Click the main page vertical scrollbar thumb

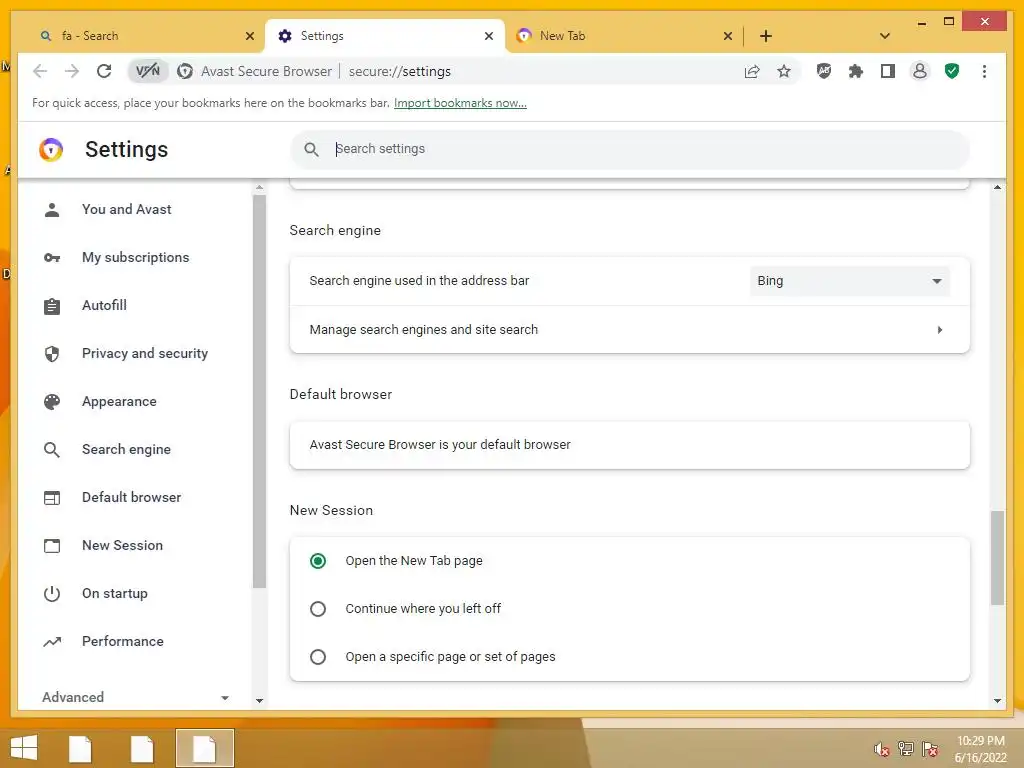tap(997, 558)
